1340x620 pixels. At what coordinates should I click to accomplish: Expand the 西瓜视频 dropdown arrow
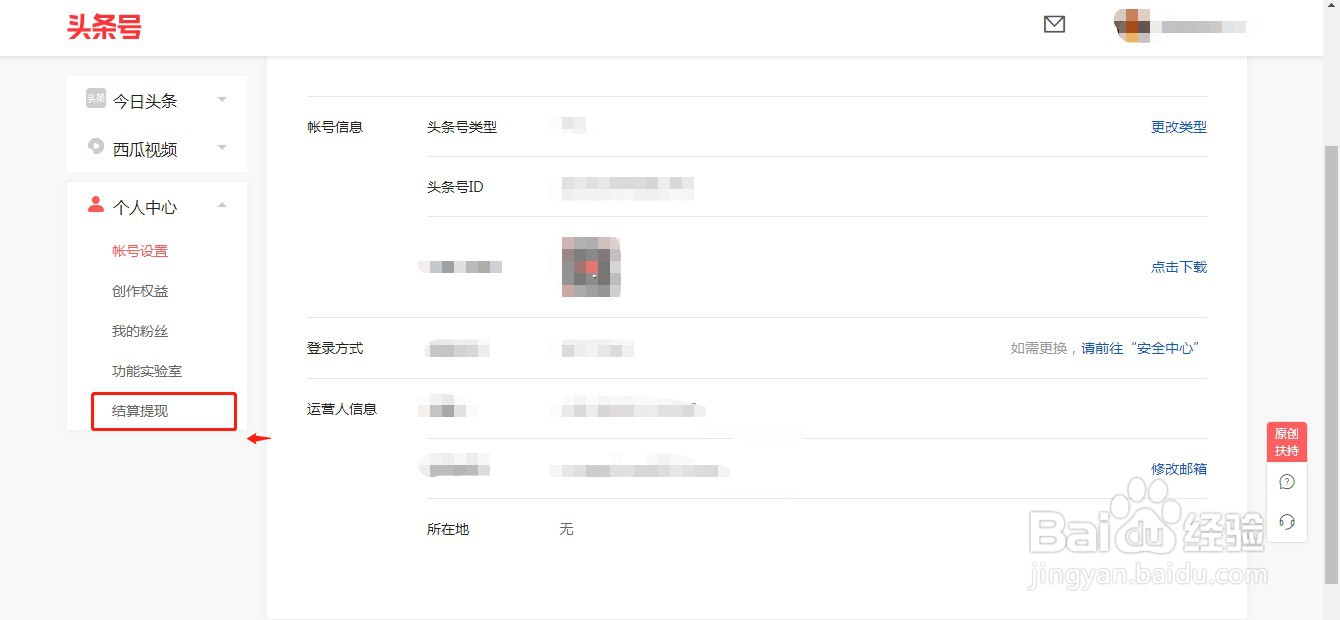pos(222,147)
